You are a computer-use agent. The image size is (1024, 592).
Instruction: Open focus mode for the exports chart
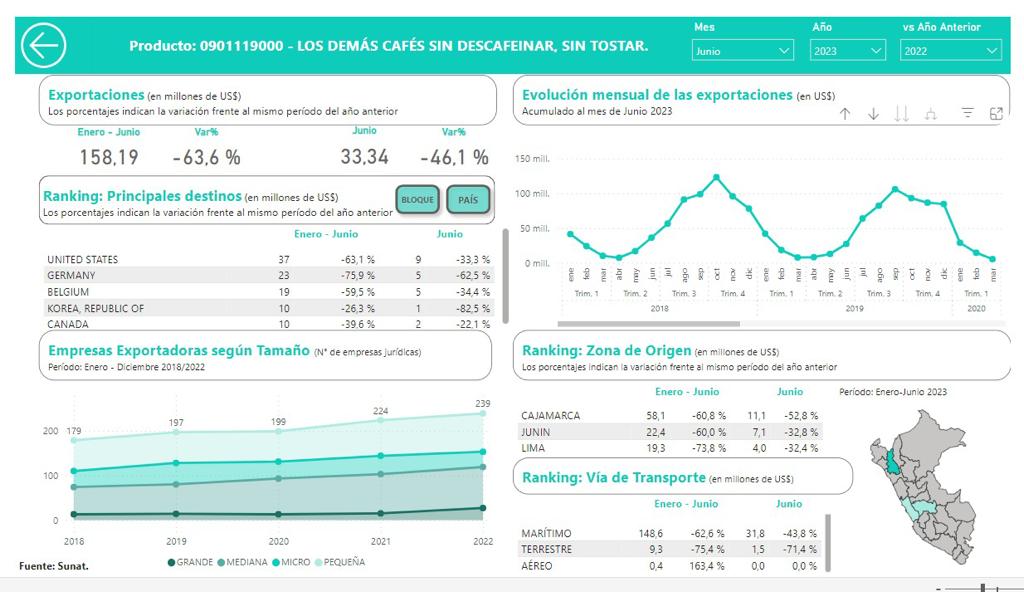tap(996, 114)
